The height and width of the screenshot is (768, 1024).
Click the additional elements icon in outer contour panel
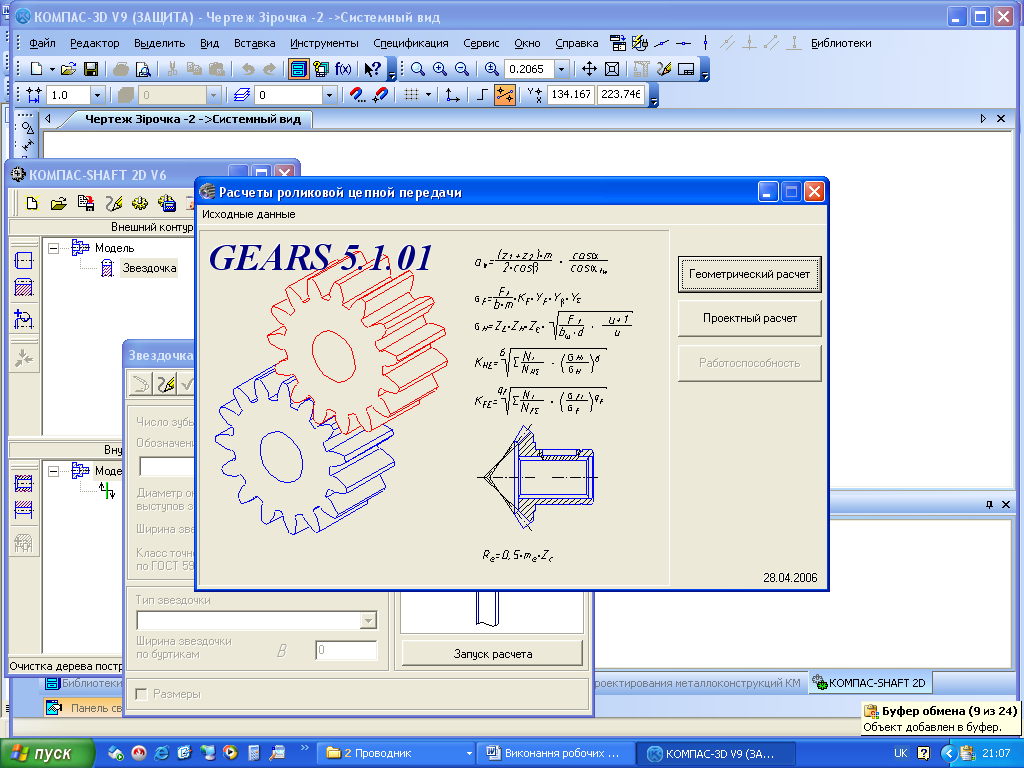coord(24,319)
